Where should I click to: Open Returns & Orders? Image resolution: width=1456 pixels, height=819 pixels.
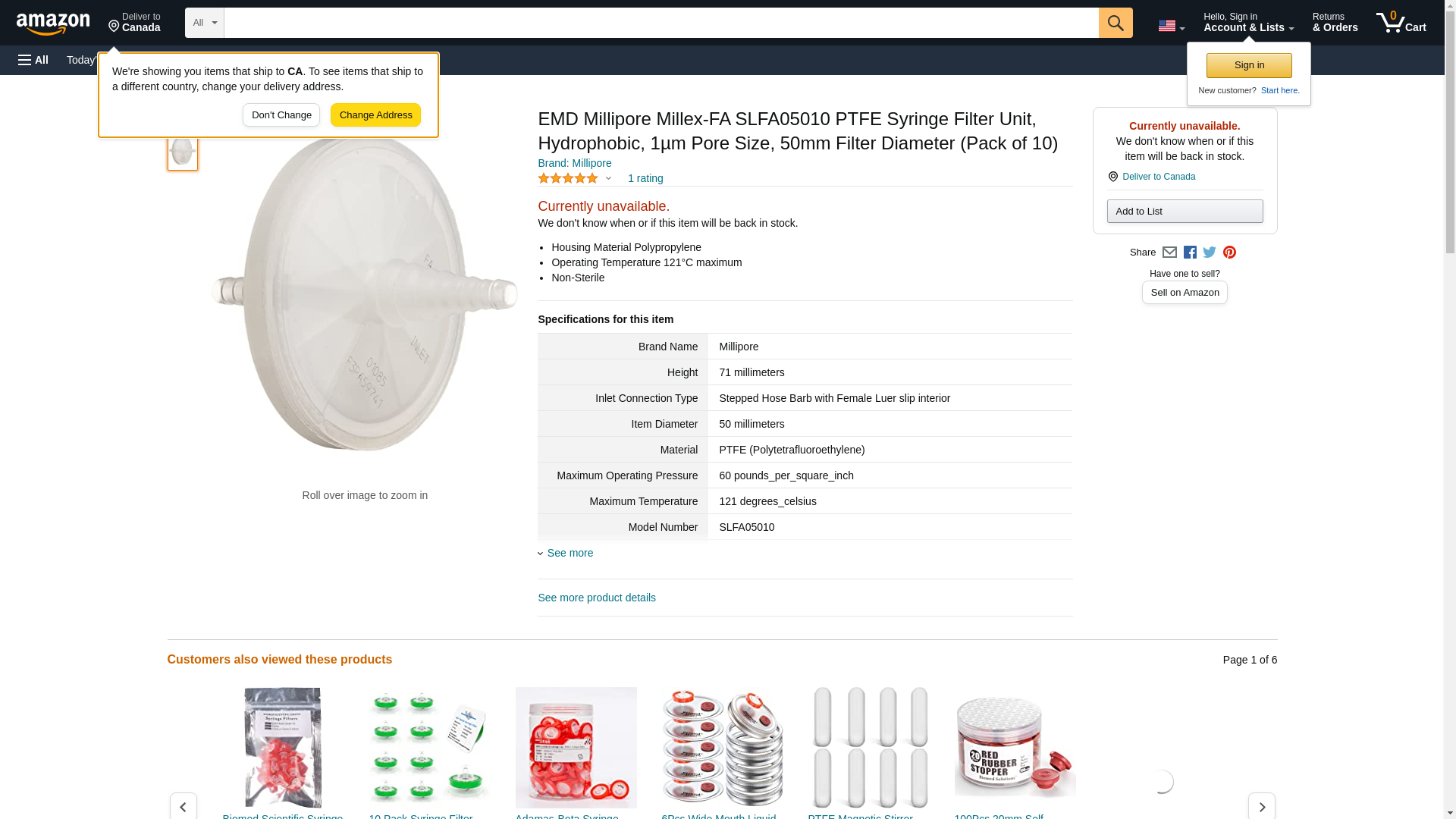(x=1335, y=23)
